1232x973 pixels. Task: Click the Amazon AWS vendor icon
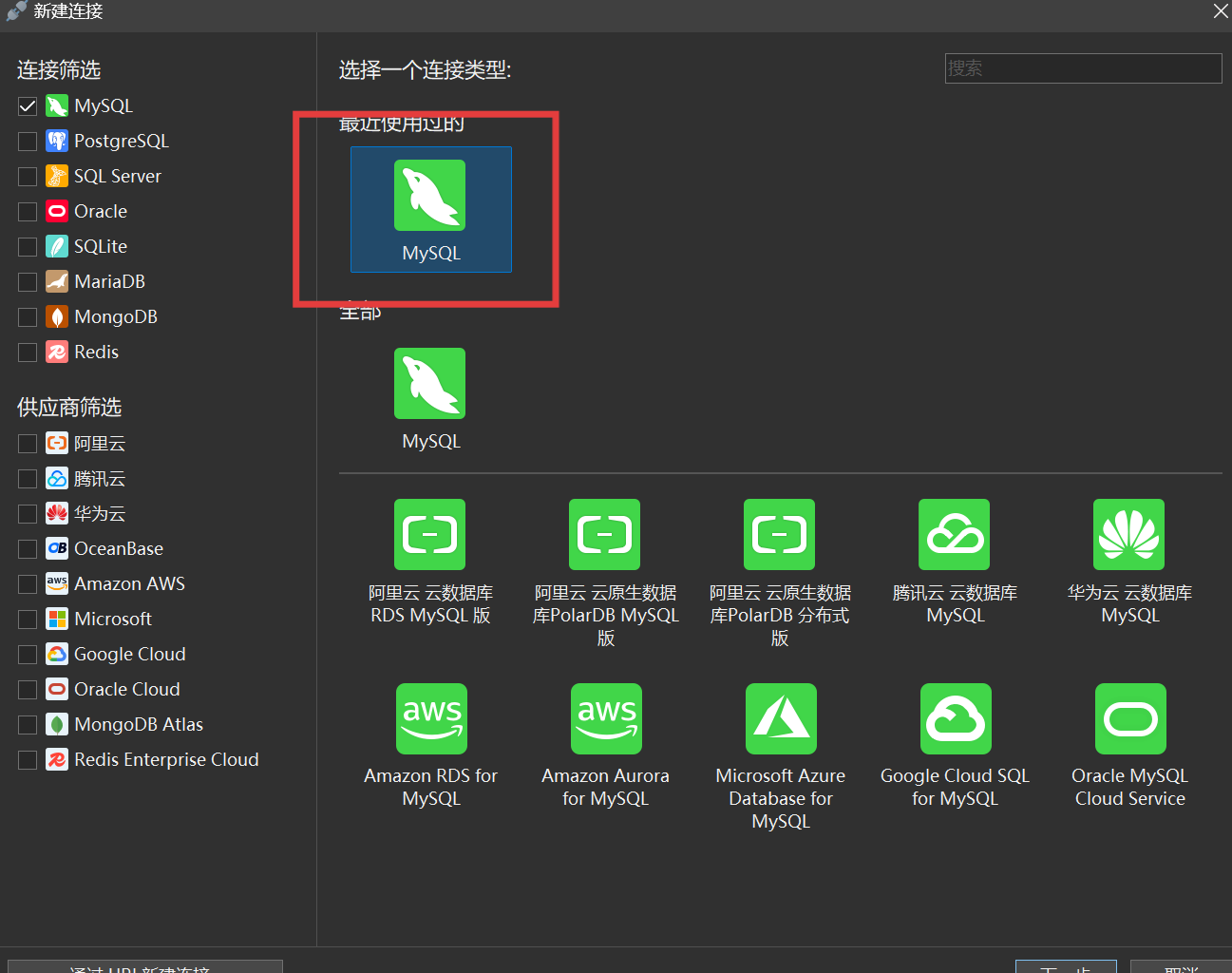point(57,583)
